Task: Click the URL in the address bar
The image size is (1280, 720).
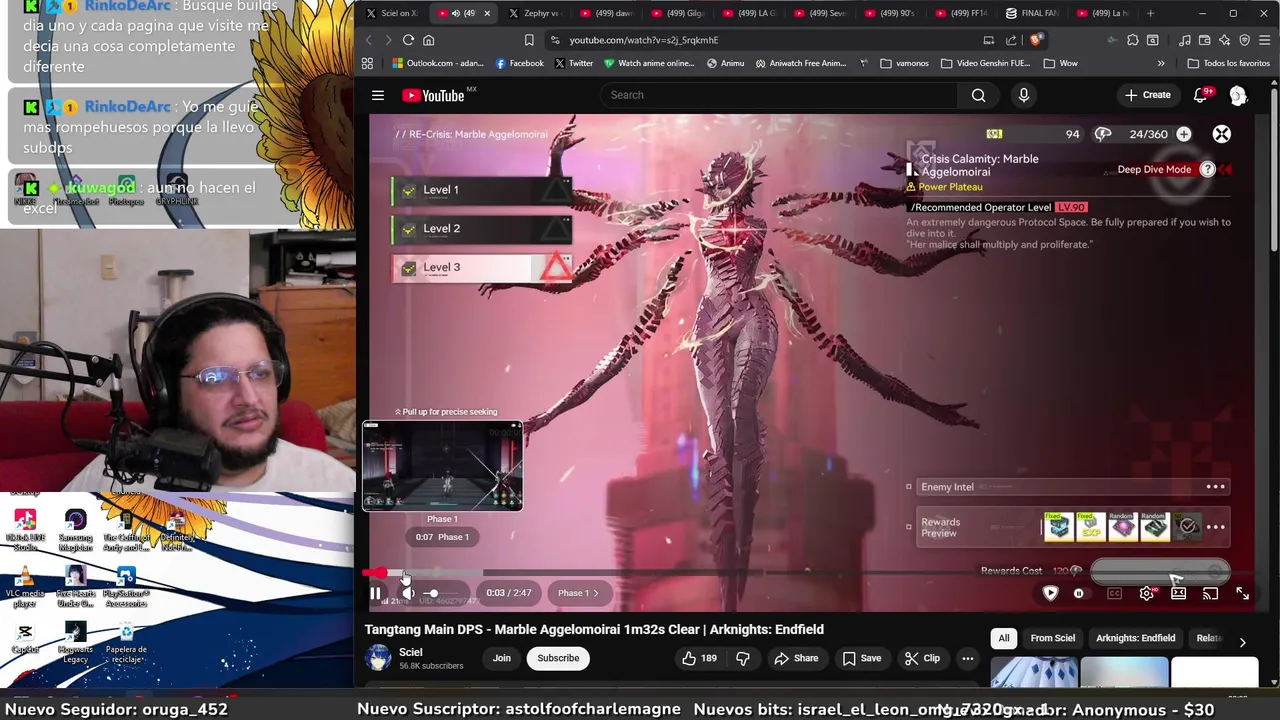Action: 644,40
